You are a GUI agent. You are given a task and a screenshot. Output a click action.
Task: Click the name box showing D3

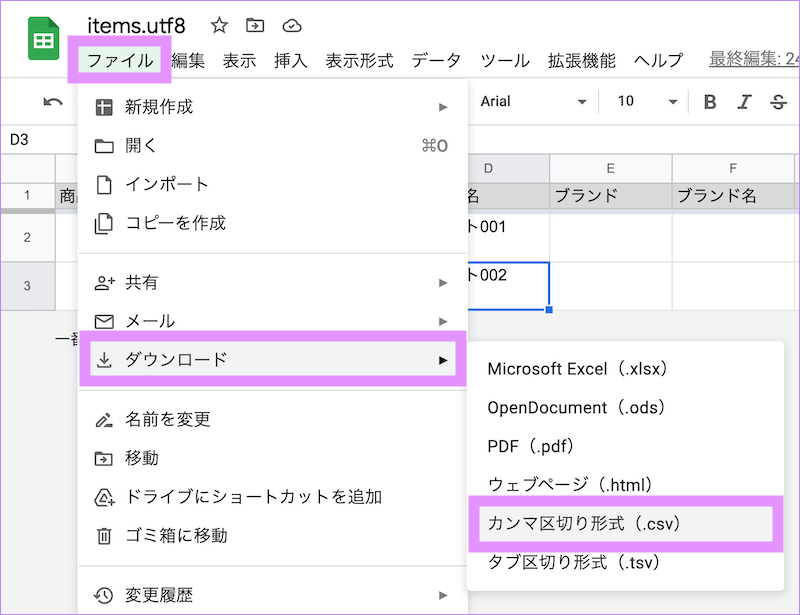click(30, 140)
